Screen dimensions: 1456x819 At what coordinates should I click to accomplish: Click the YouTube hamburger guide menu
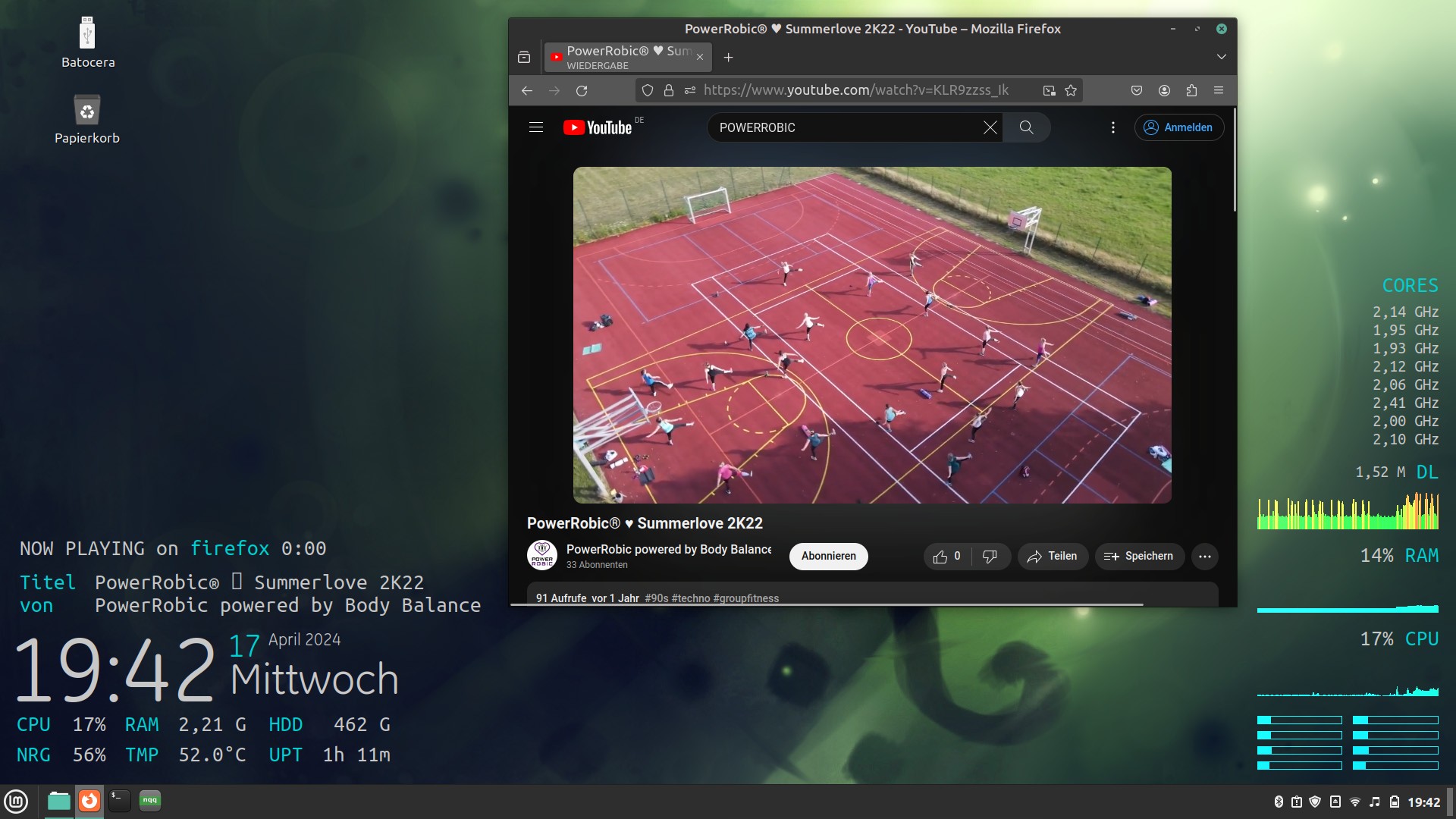click(536, 127)
